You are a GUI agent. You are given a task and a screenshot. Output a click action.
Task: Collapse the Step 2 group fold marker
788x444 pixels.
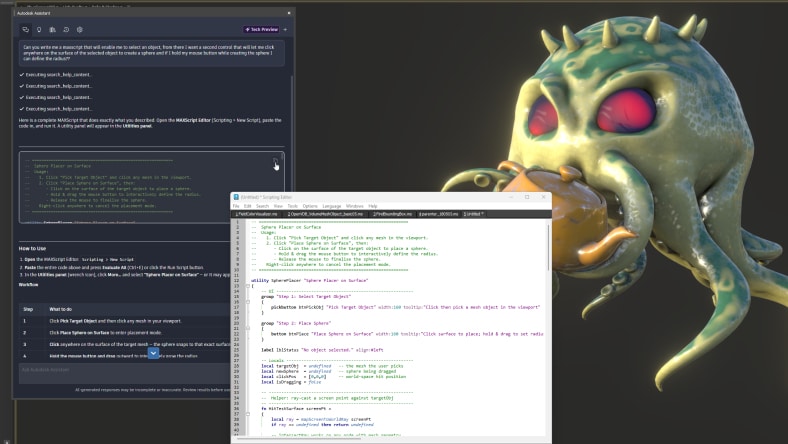pyautogui.click(x=248, y=329)
